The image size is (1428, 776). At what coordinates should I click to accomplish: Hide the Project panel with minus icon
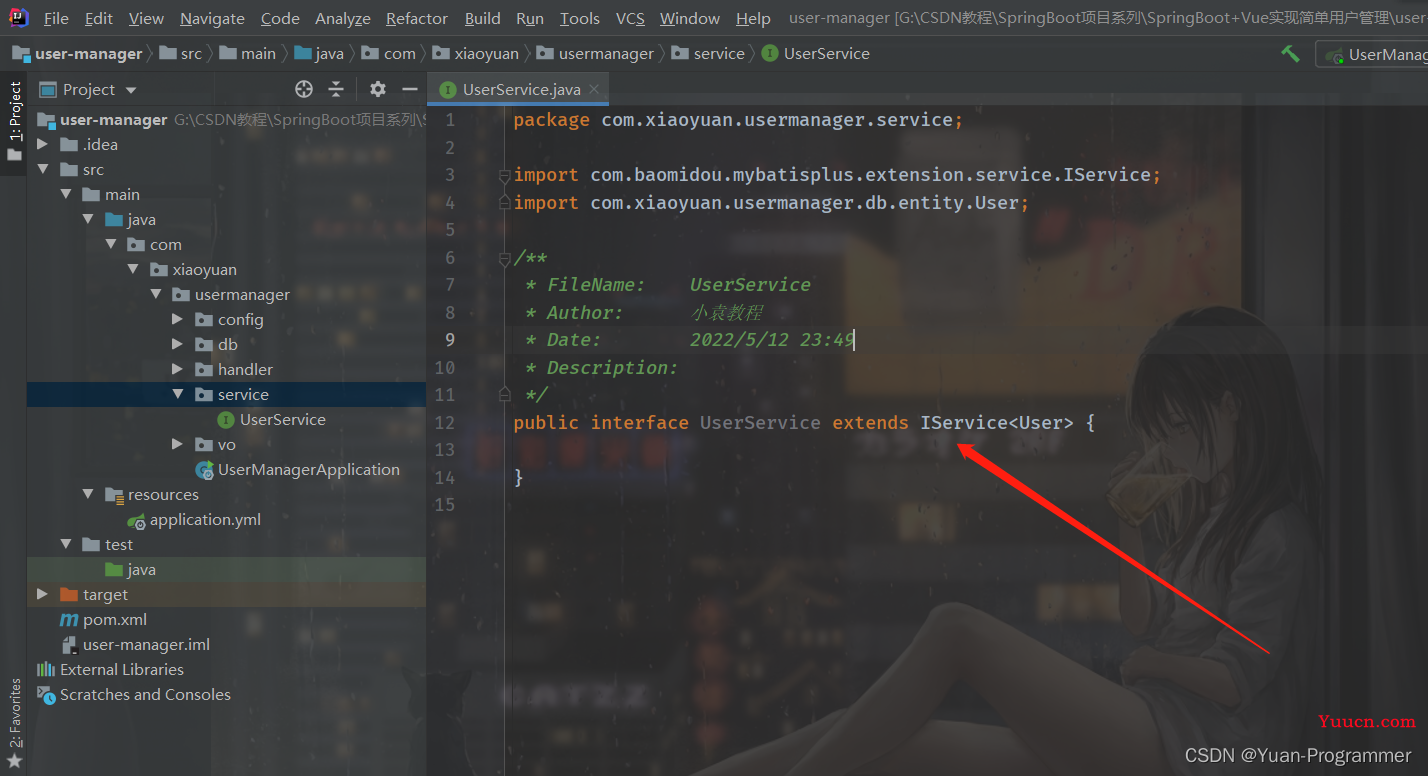pyautogui.click(x=409, y=89)
